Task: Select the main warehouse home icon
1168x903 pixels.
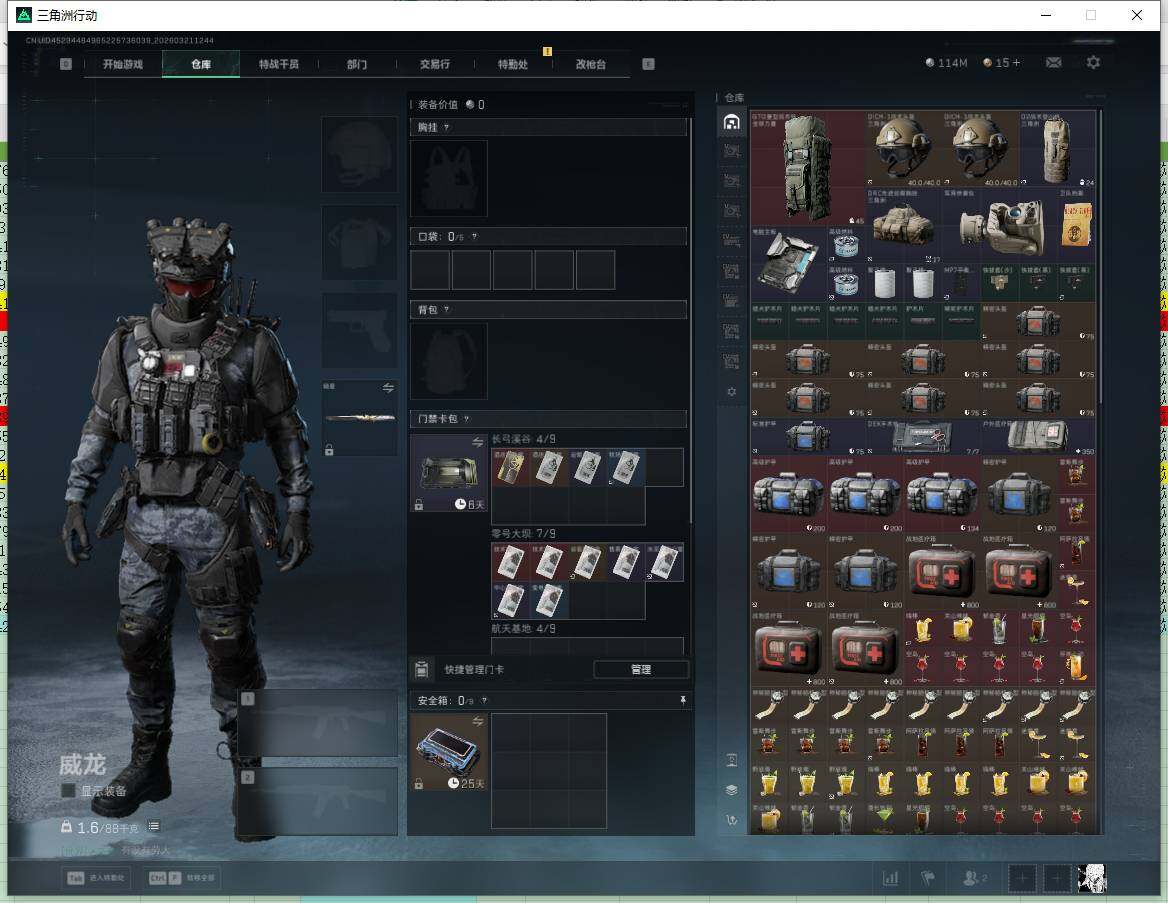Action: click(x=731, y=122)
